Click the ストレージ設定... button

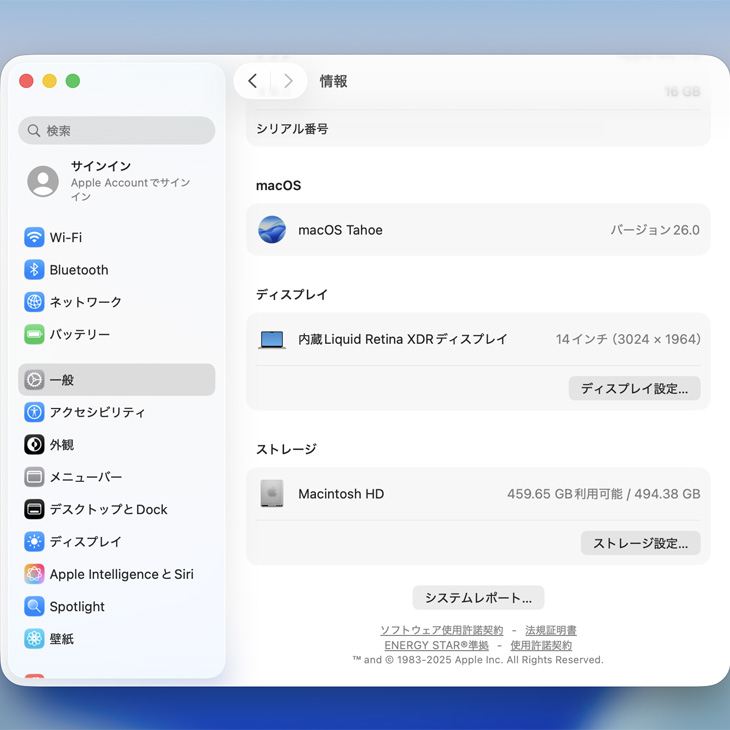point(640,543)
